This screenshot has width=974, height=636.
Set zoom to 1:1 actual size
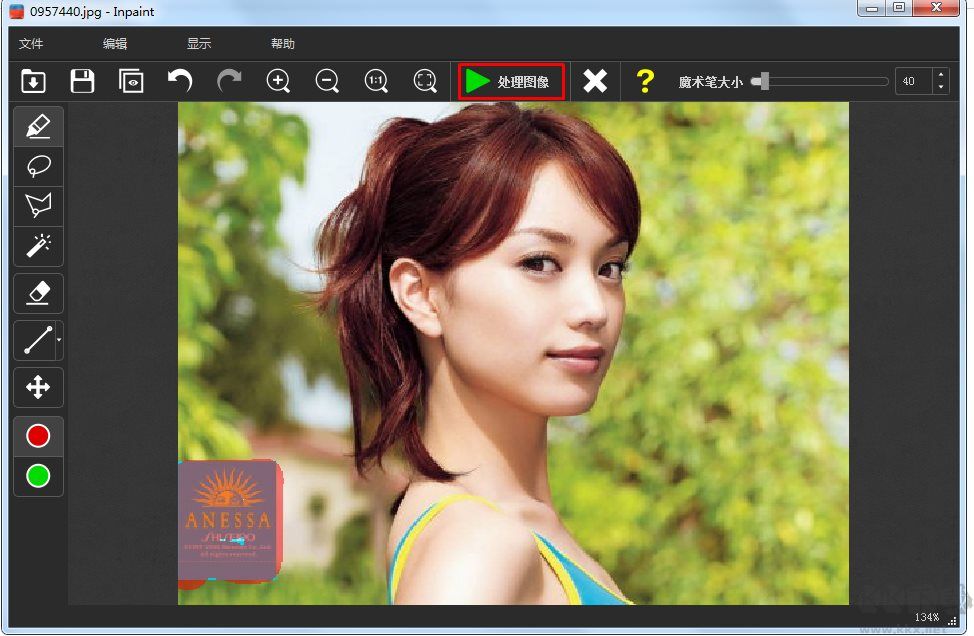click(x=376, y=81)
